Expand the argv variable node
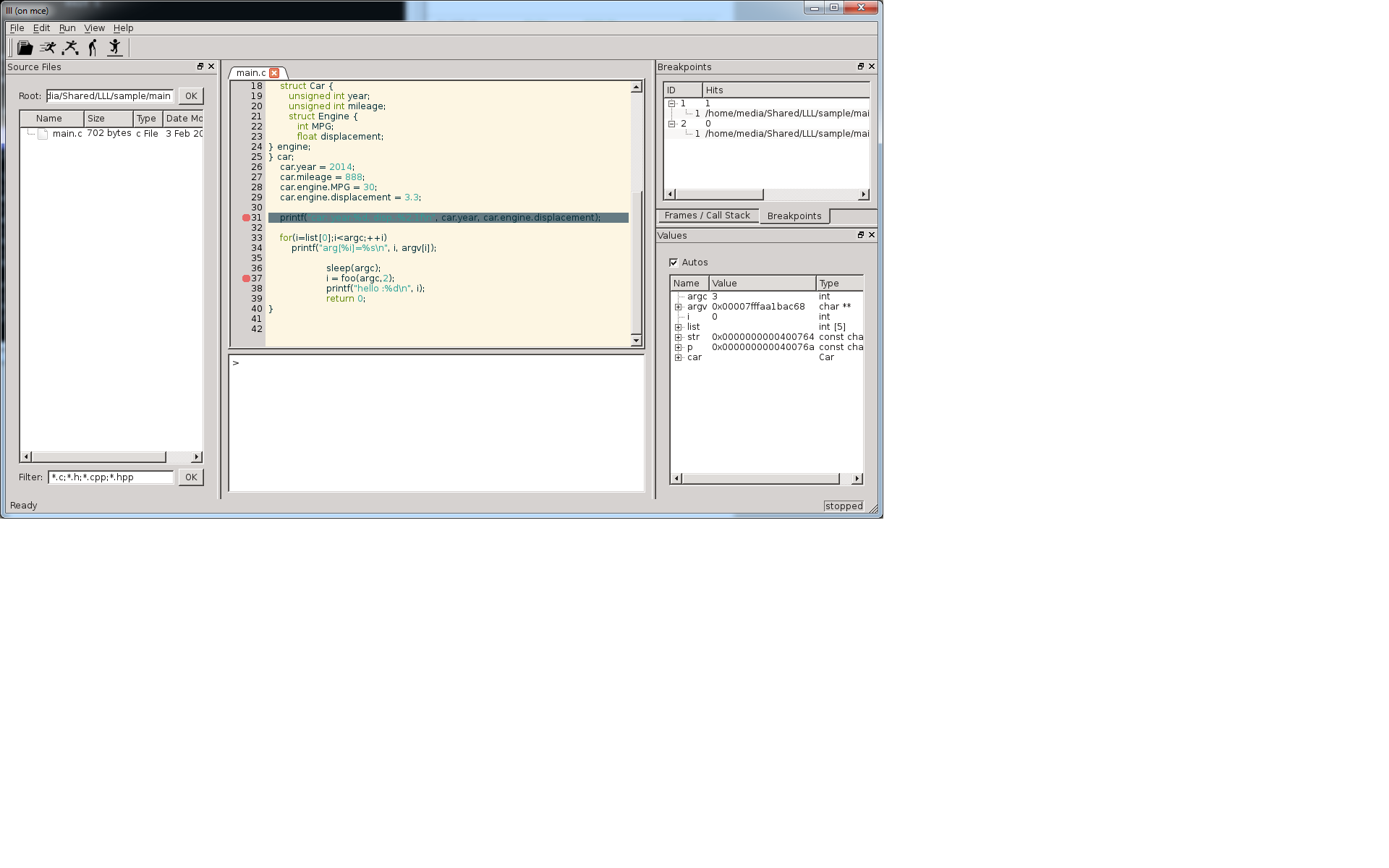This screenshot has height=868, width=1389. (x=679, y=307)
